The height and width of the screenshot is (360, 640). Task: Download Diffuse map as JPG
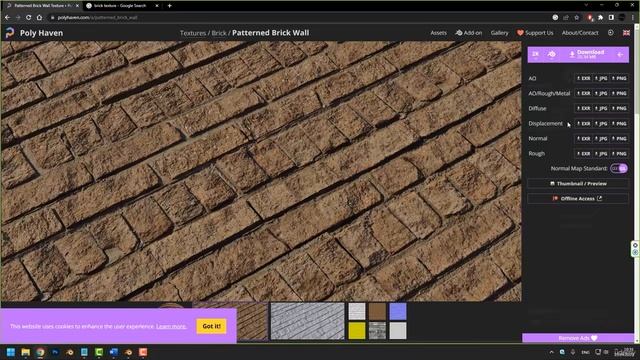coord(601,108)
